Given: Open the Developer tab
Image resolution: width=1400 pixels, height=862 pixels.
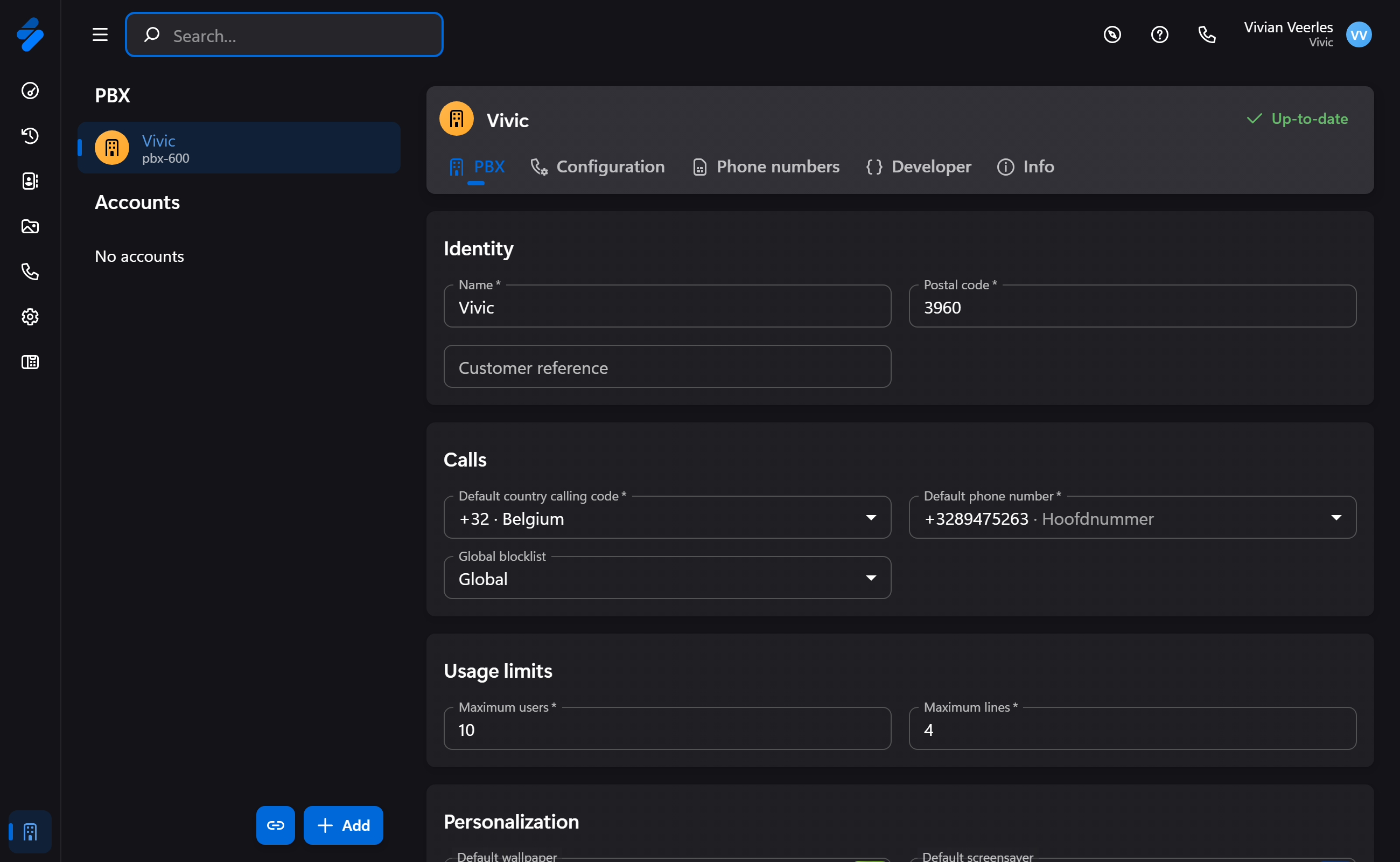Looking at the screenshot, I should [x=919, y=167].
